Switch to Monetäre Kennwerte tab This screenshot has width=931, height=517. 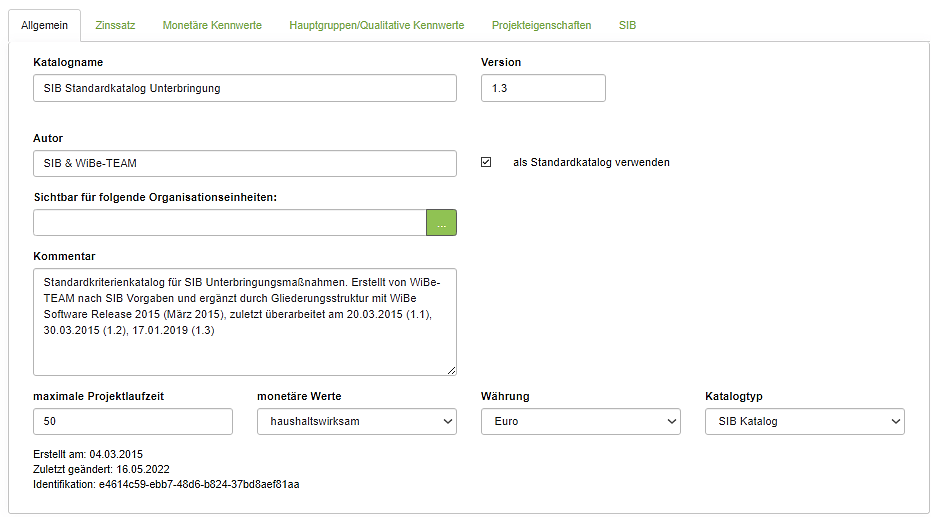tap(212, 25)
